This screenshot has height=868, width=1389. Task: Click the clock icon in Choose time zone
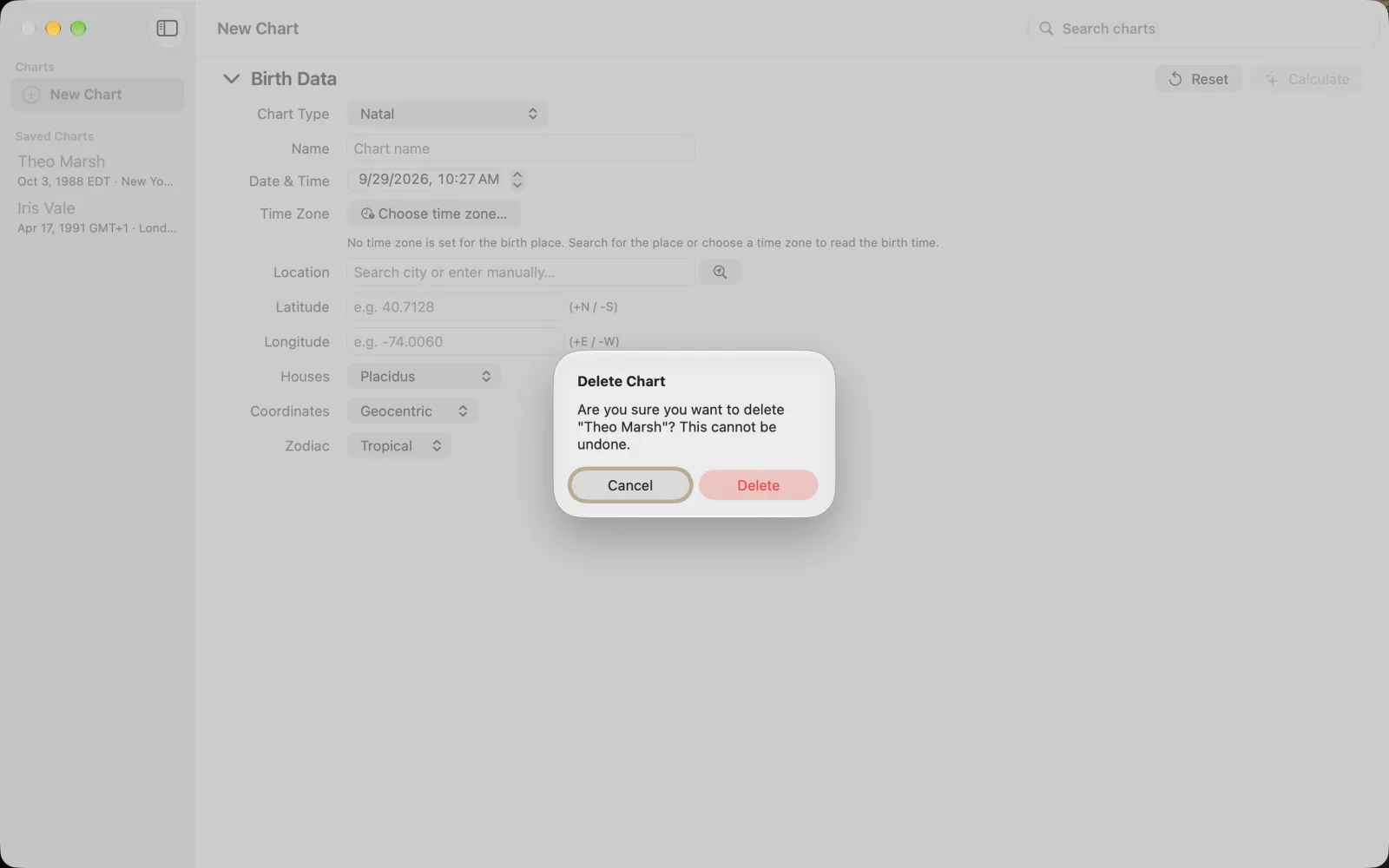(367, 214)
